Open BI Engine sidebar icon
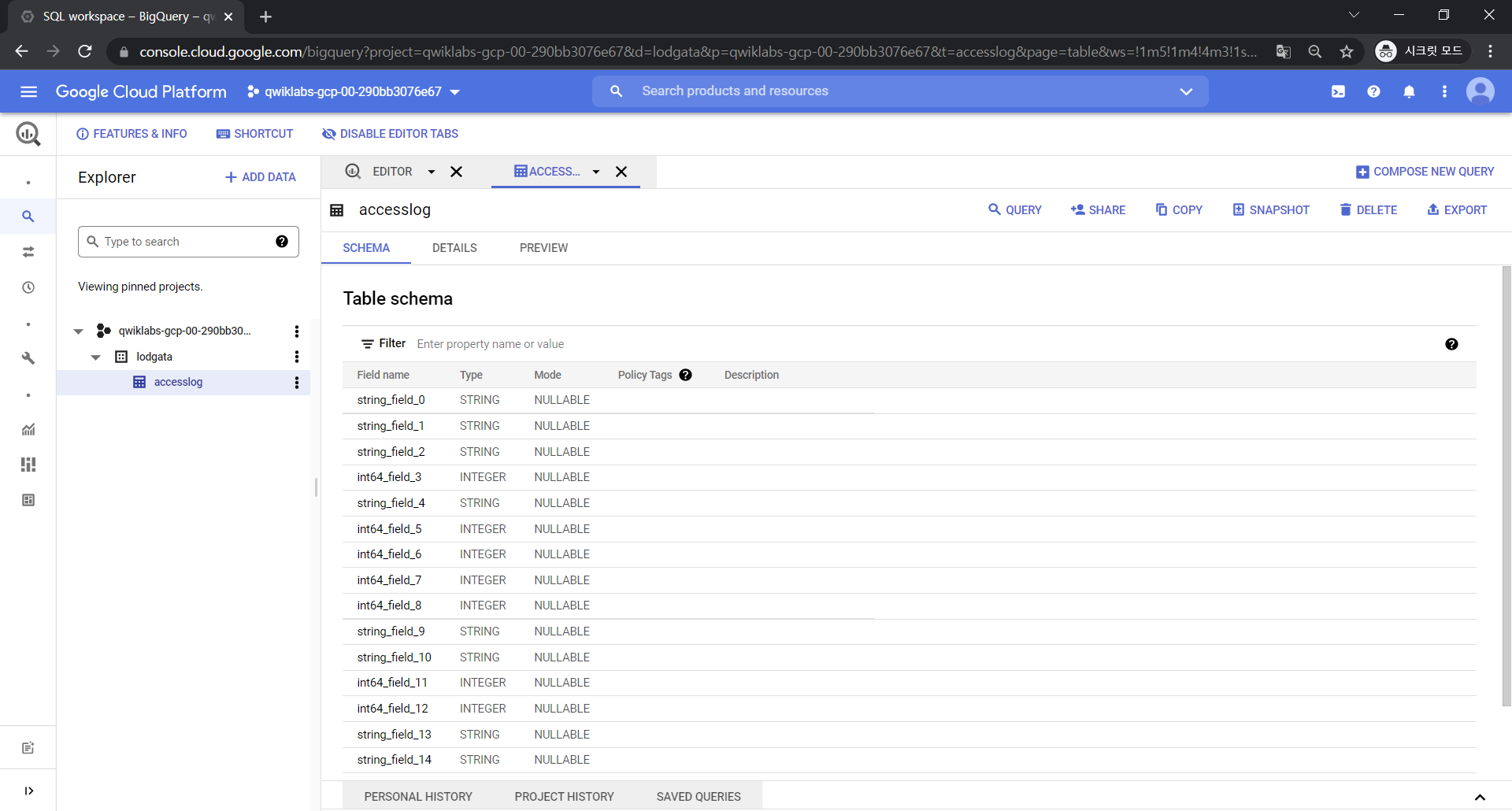1512x811 pixels. point(28,500)
